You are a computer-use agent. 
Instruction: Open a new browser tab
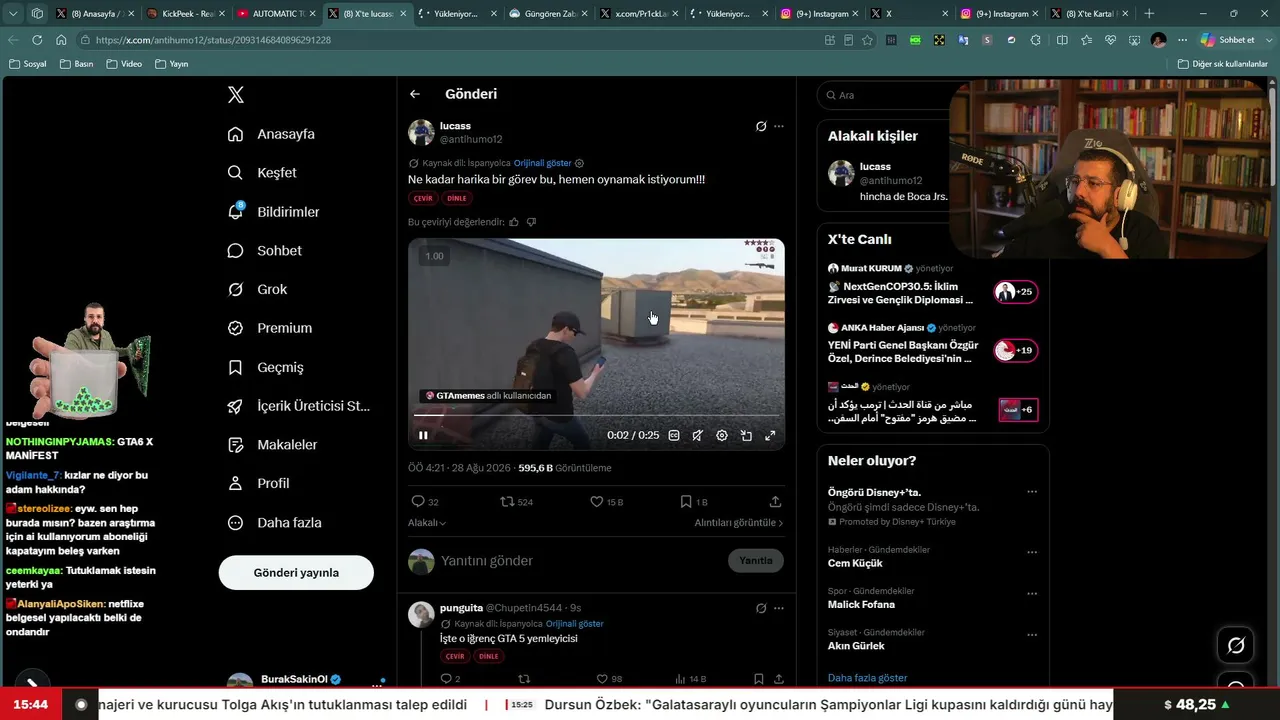pos(1149,14)
